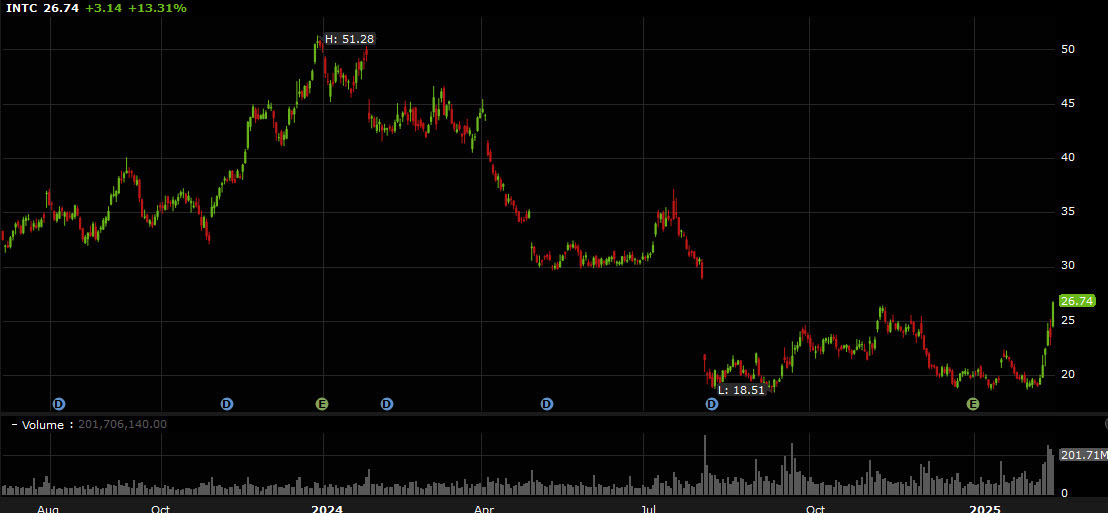Click the 2024 date axis label
Screen dimensions: 1108x513
(327, 509)
